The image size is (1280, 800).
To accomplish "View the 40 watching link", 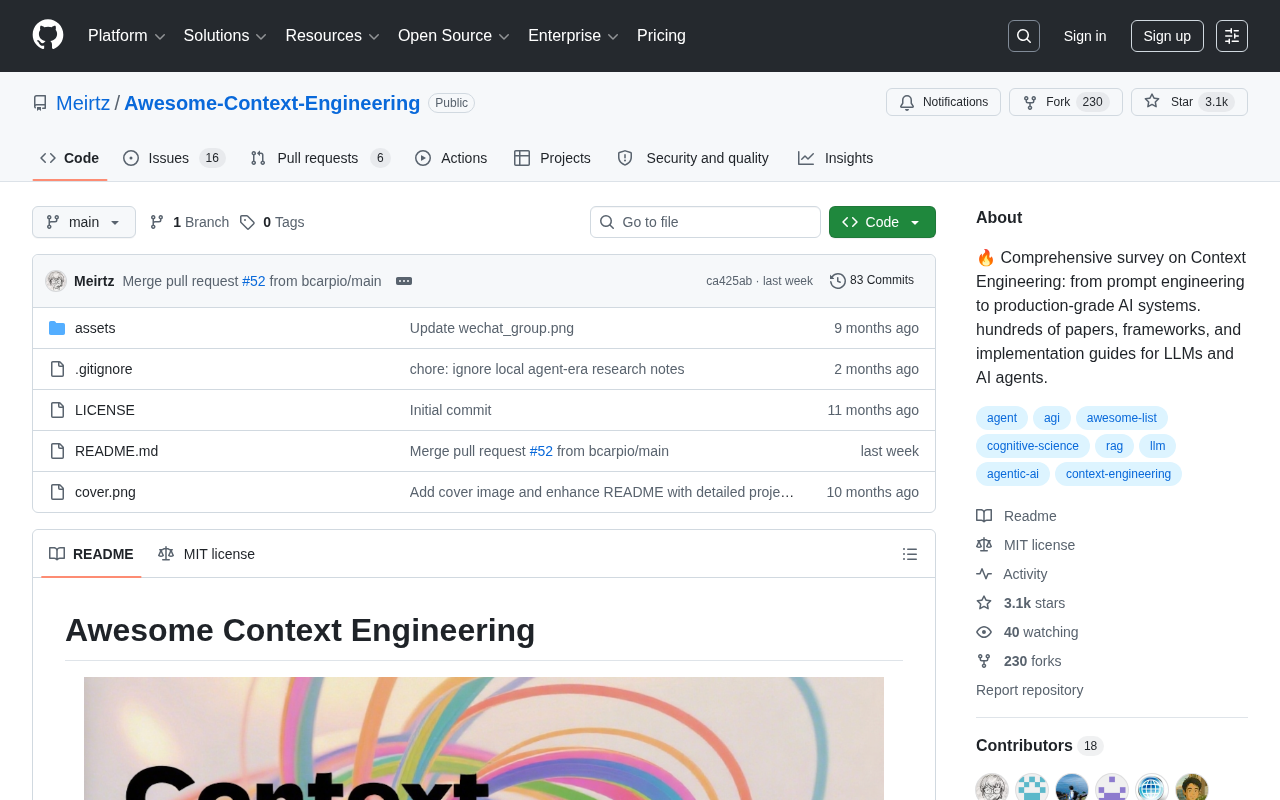I will pos(1028,632).
